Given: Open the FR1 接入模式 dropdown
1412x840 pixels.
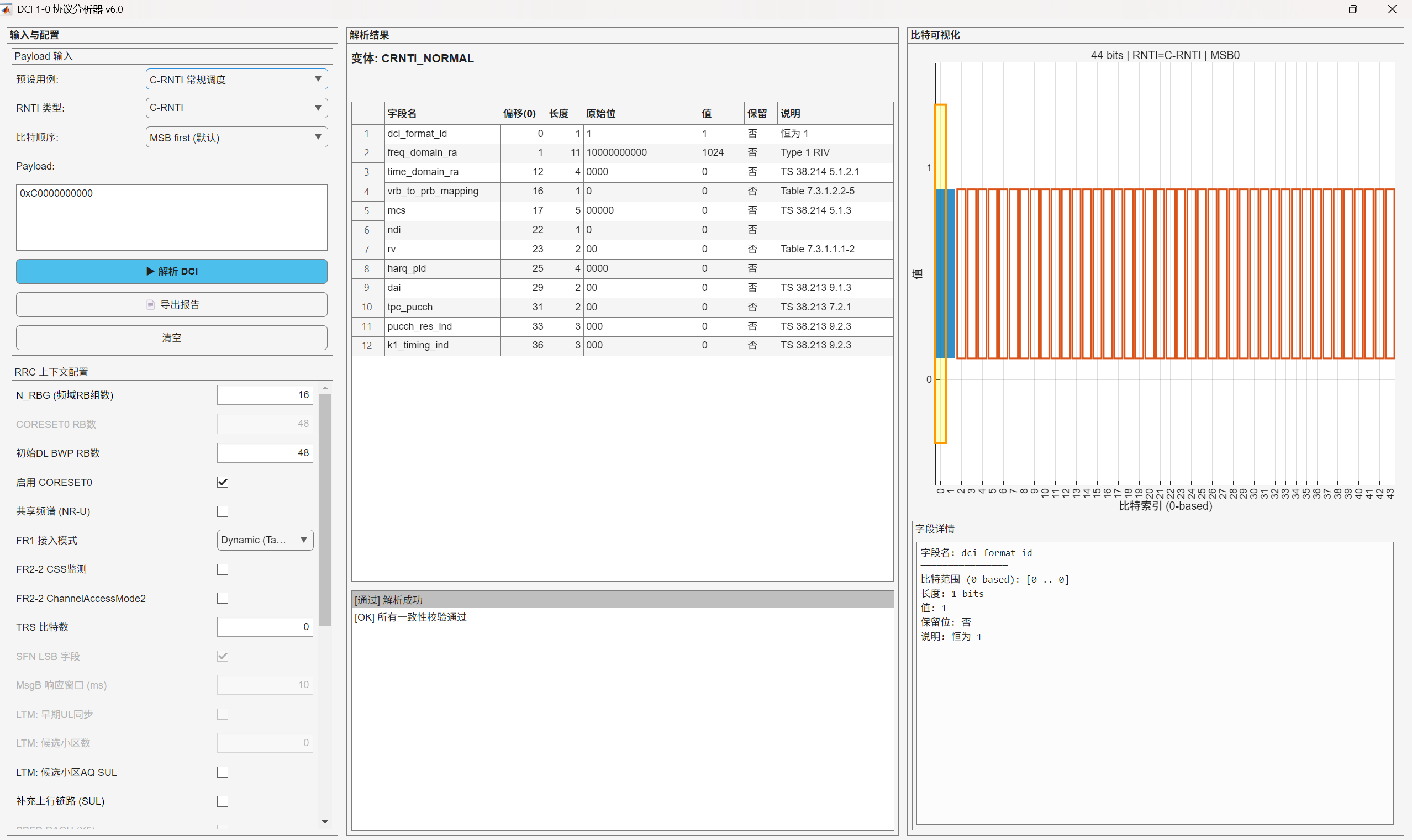Looking at the screenshot, I should pyautogui.click(x=265, y=540).
